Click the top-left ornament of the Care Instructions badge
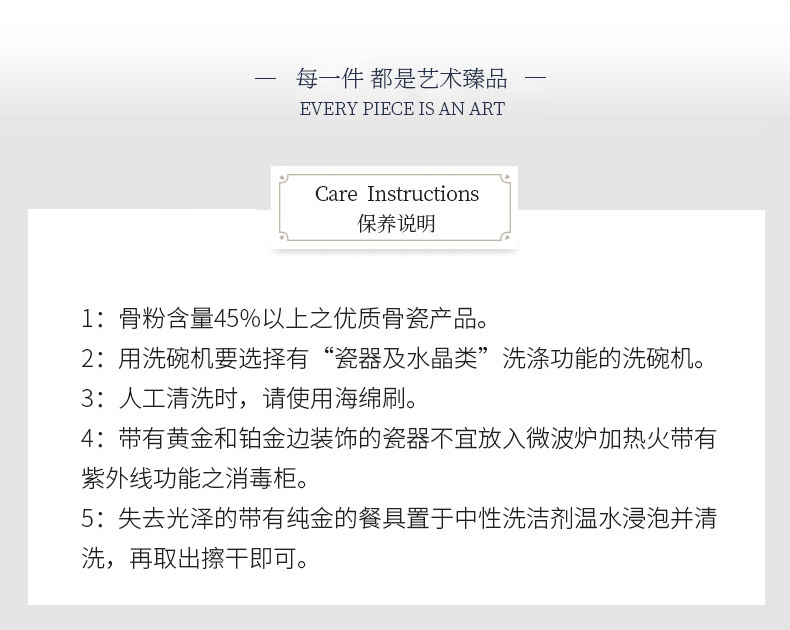790x630 pixels. coord(283,179)
